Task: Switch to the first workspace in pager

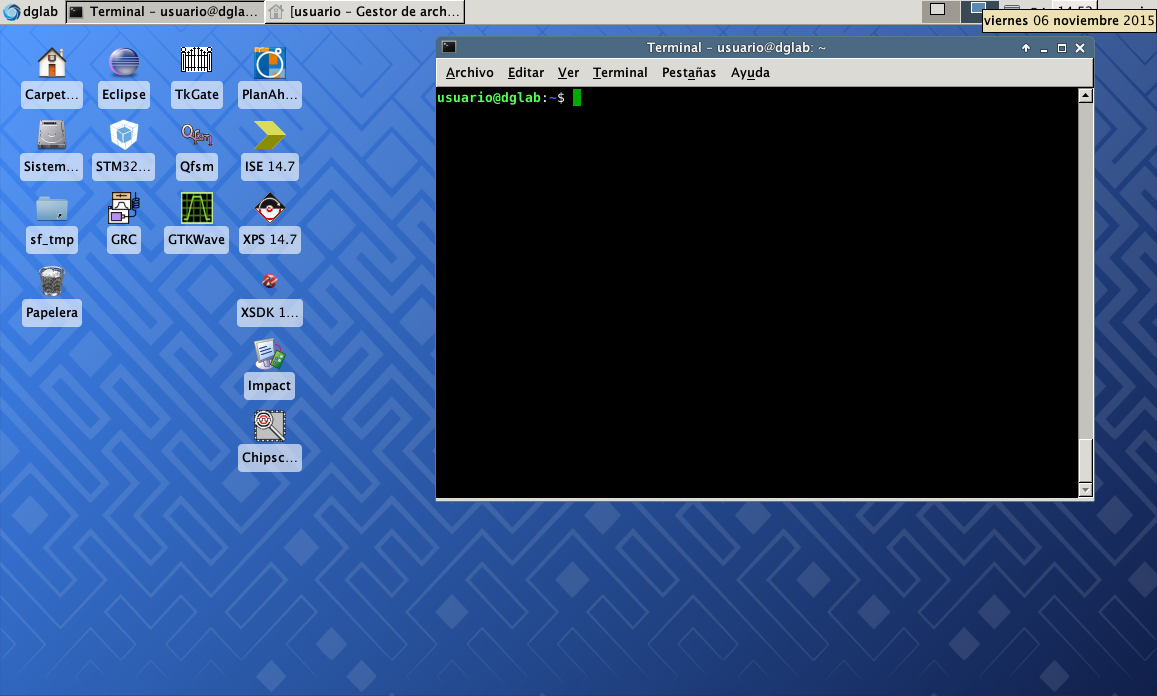Action: tap(937, 10)
